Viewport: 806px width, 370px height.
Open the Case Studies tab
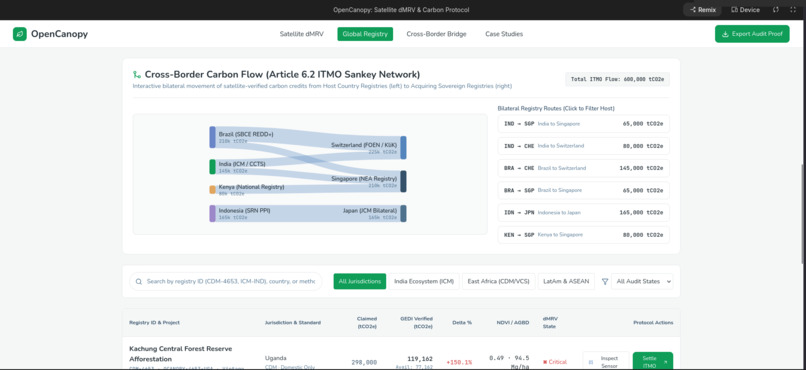(504, 34)
